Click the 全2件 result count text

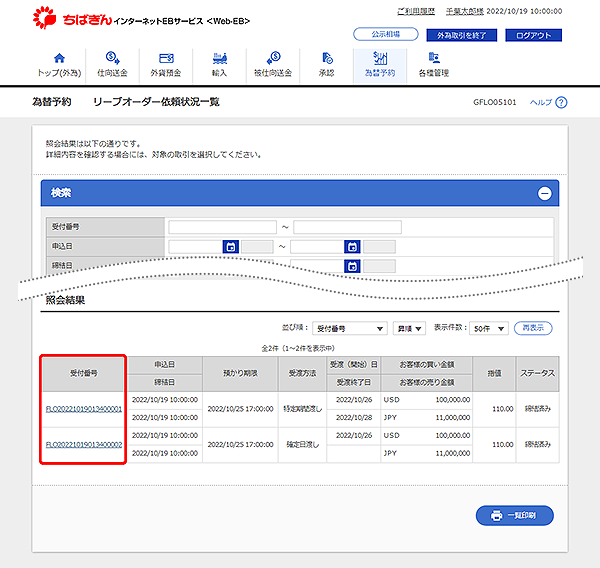[298, 348]
